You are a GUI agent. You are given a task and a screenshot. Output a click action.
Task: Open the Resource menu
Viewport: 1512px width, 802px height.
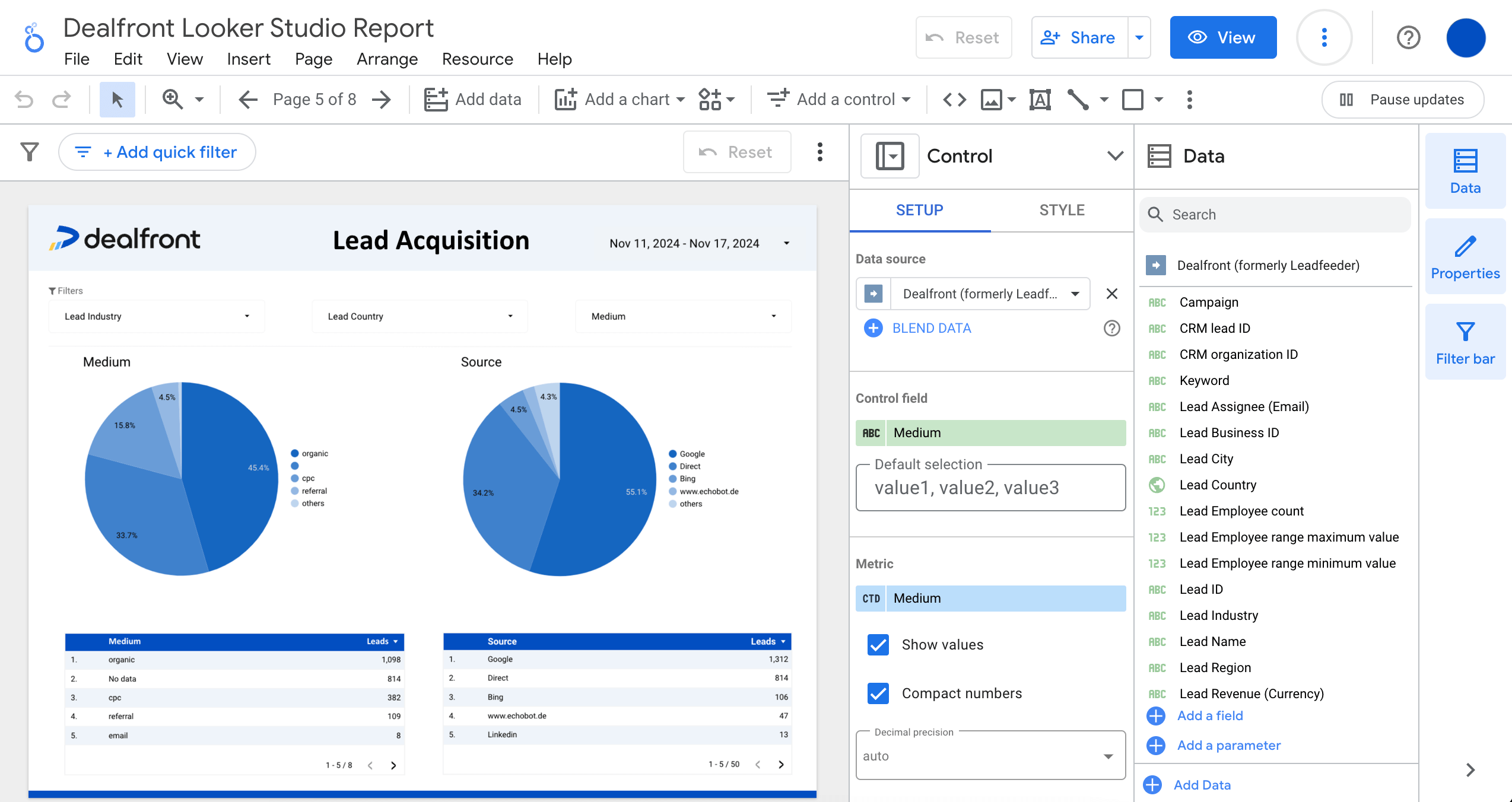(477, 59)
